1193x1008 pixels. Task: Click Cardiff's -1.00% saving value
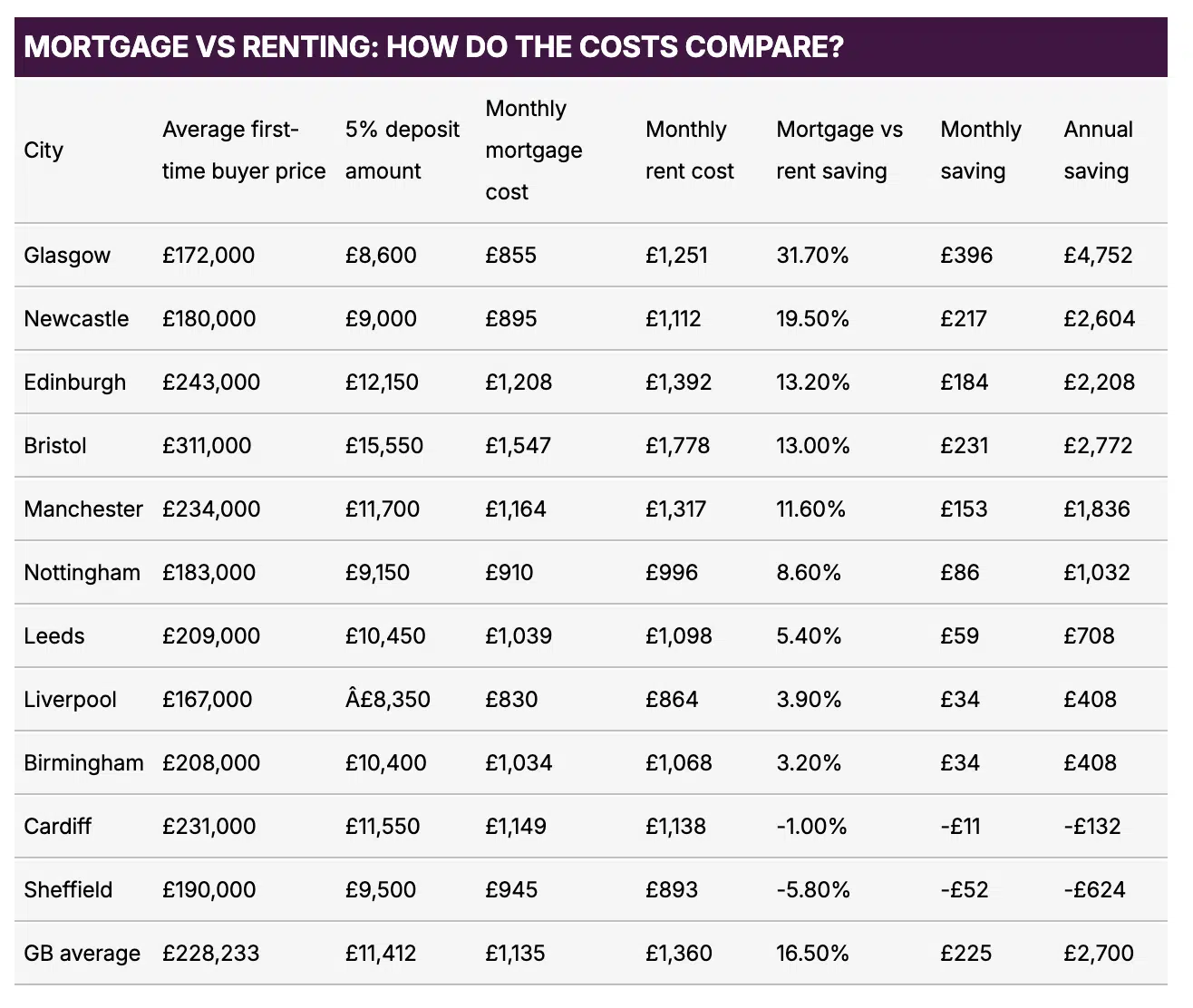[811, 827]
